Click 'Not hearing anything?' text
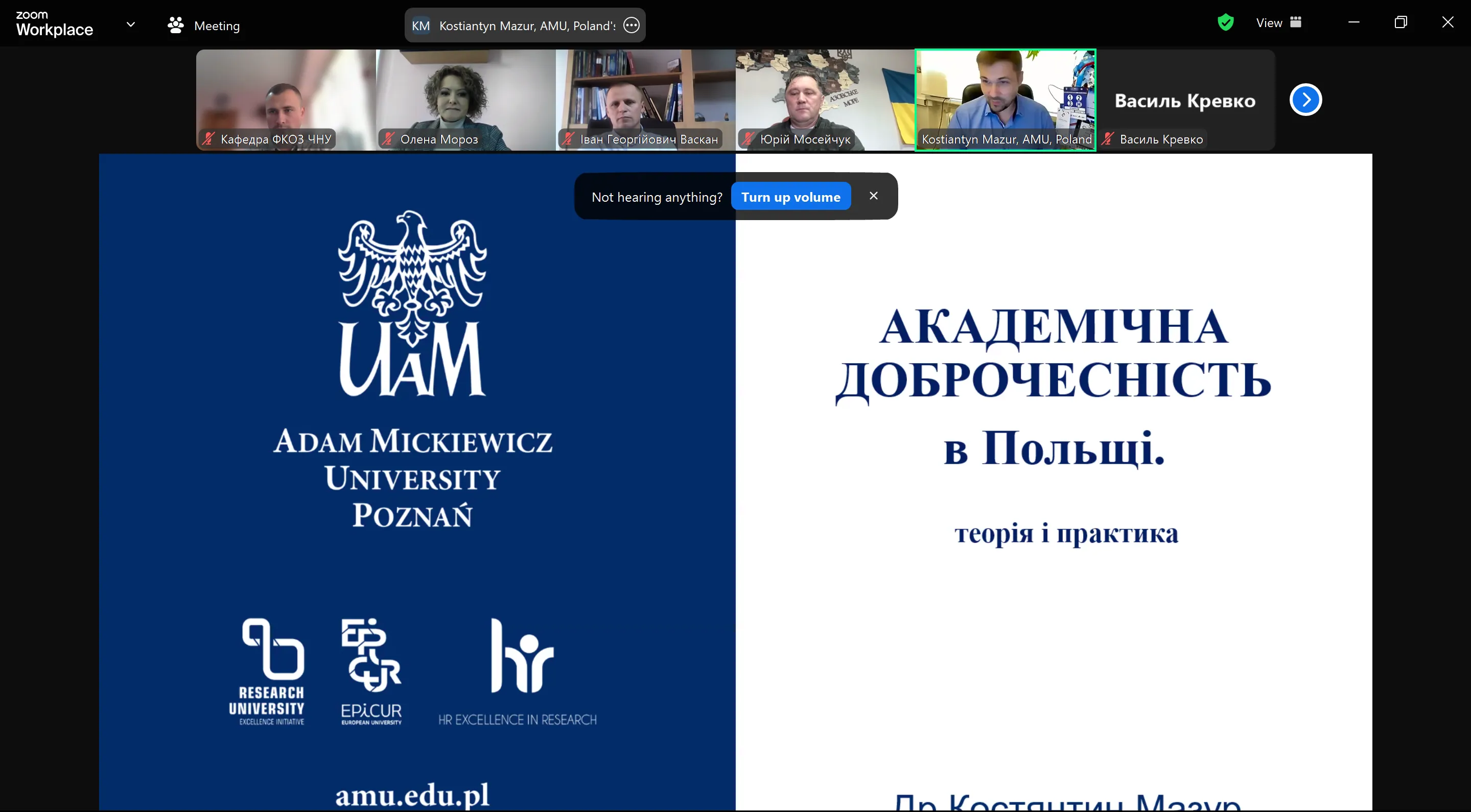Screen dimensions: 1471x812 [x=657, y=198]
